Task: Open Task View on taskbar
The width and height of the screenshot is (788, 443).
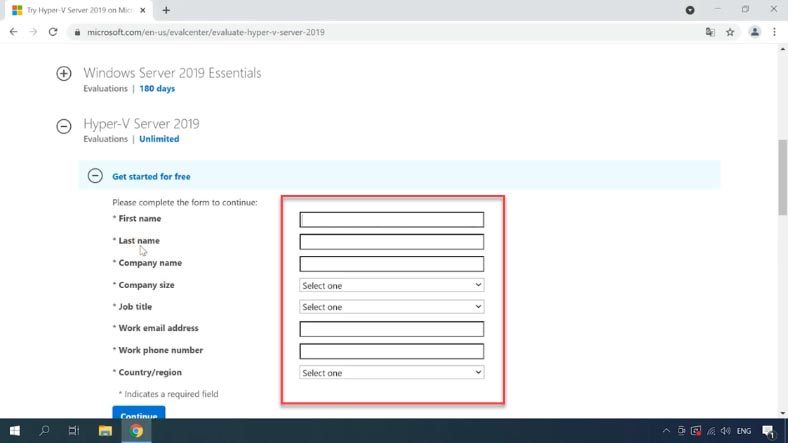Action: click(x=74, y=431)
